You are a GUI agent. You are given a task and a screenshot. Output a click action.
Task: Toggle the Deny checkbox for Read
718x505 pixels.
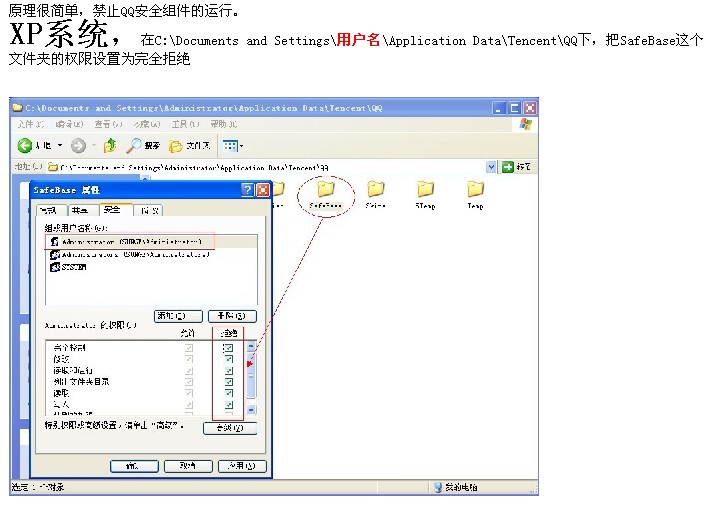tap(228, 393)
